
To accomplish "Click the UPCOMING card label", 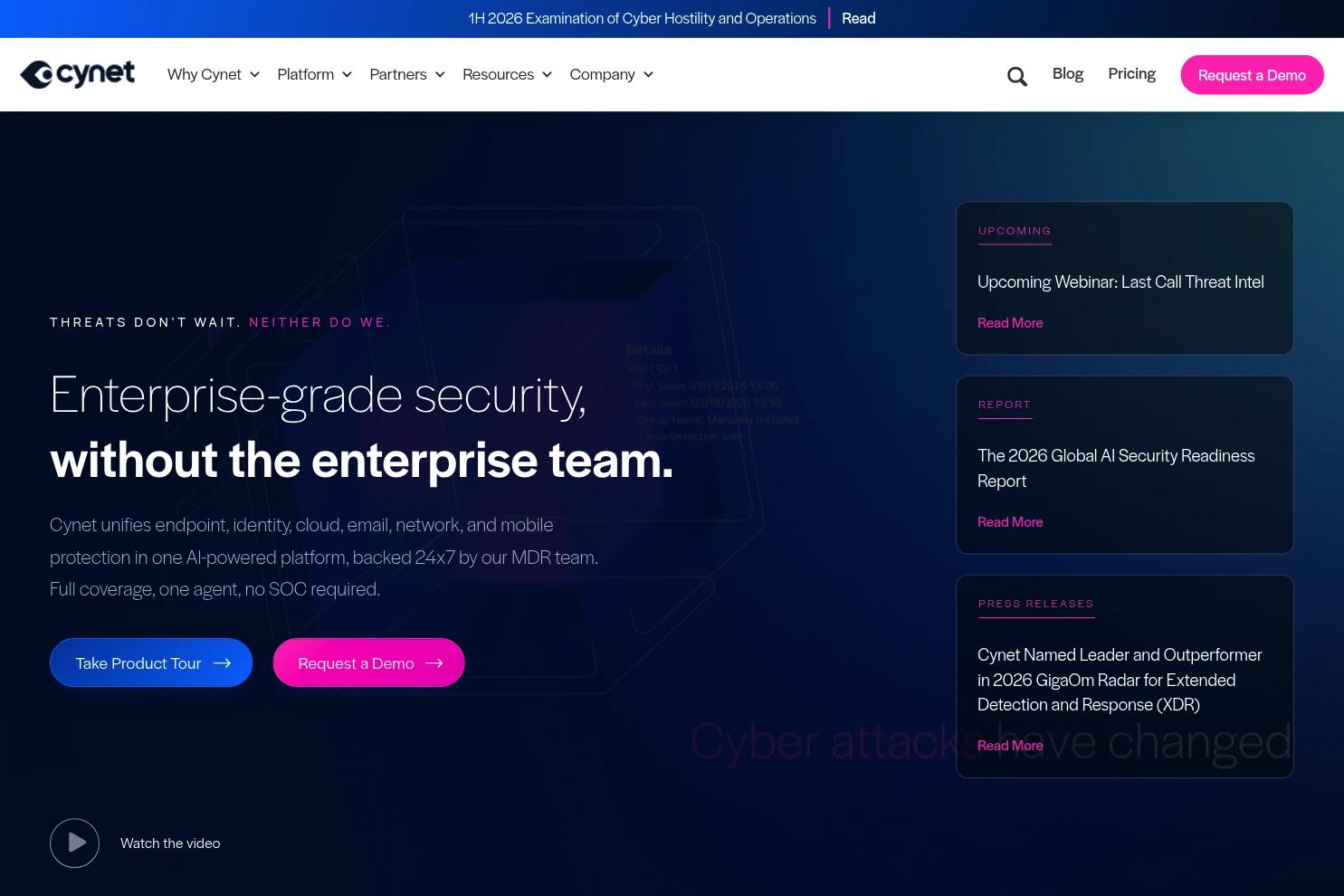I will point(1015,231).
